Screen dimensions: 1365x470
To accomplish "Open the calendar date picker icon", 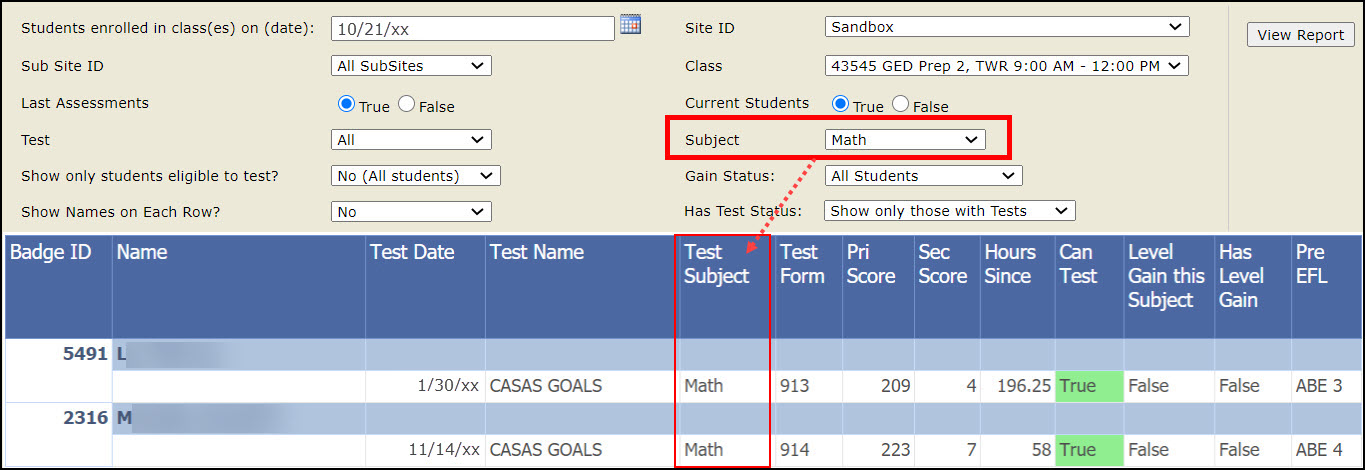I will pyautogui.click(x=630, y=25).
